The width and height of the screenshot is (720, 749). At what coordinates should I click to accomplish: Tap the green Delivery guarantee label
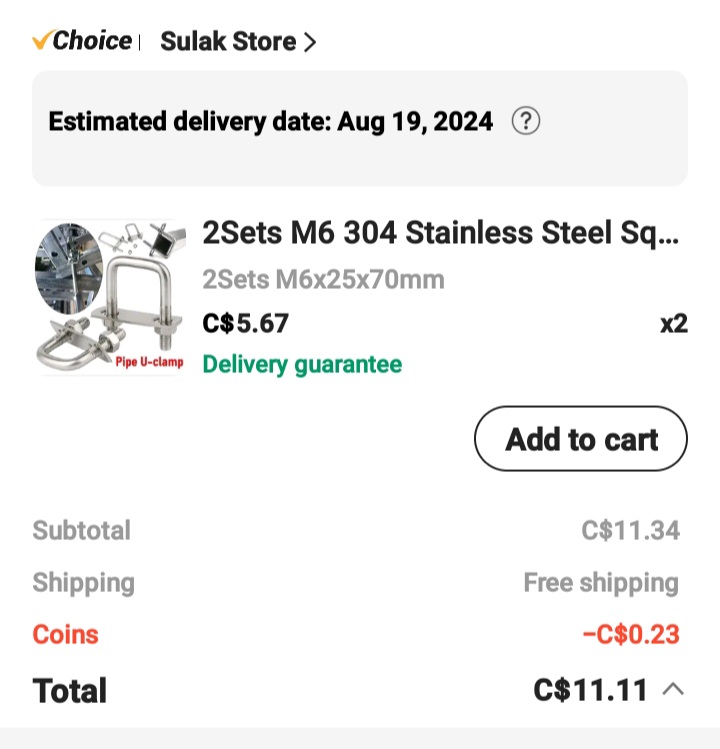pyautogui.click(x=302, y=365)
